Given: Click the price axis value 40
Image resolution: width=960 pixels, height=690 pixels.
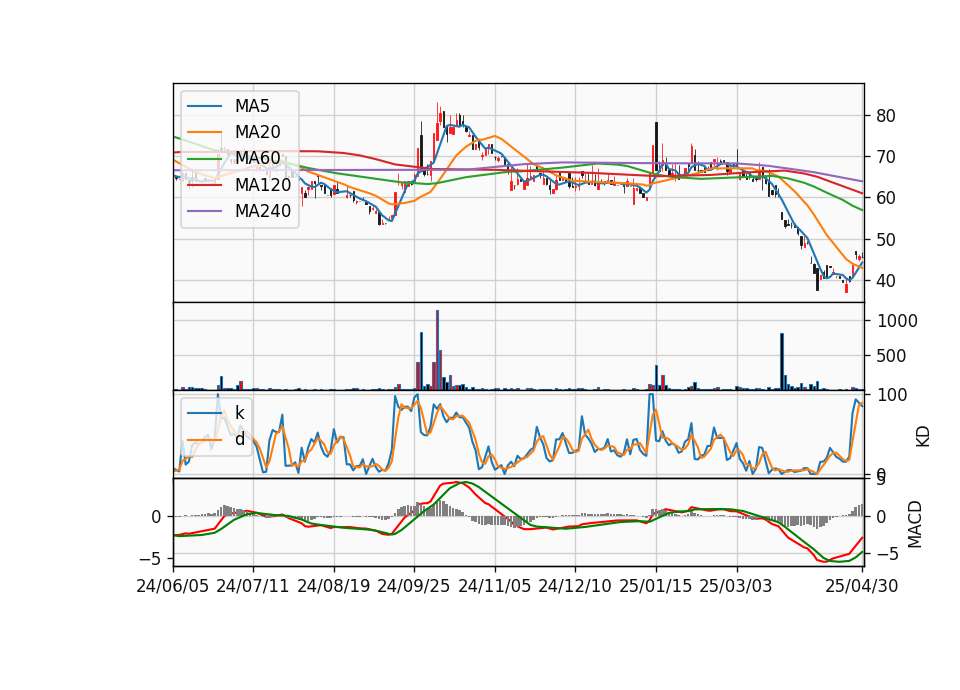Looking at the screenshot, I should click(x=885, y=280).
